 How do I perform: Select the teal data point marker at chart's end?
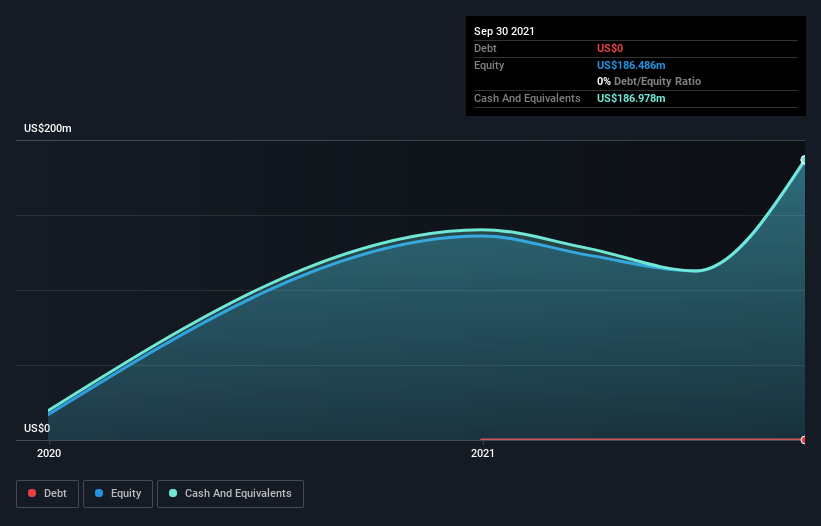804,160
